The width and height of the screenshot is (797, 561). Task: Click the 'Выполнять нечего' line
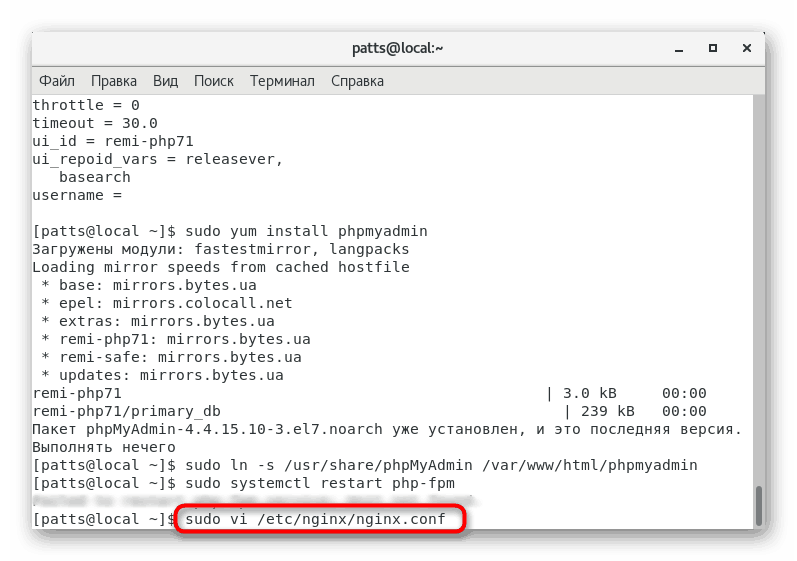pyautogui.click(x=104, y=448)
